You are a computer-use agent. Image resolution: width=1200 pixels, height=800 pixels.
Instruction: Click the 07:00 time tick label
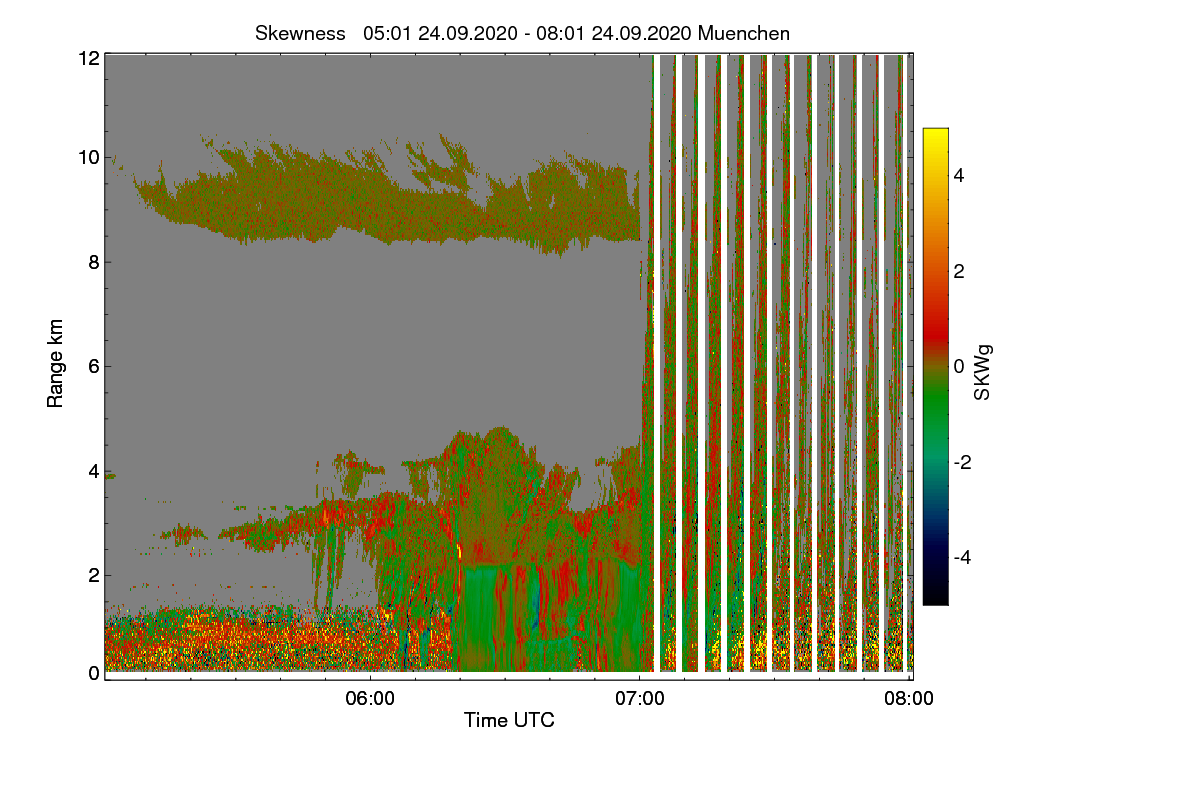640,699
